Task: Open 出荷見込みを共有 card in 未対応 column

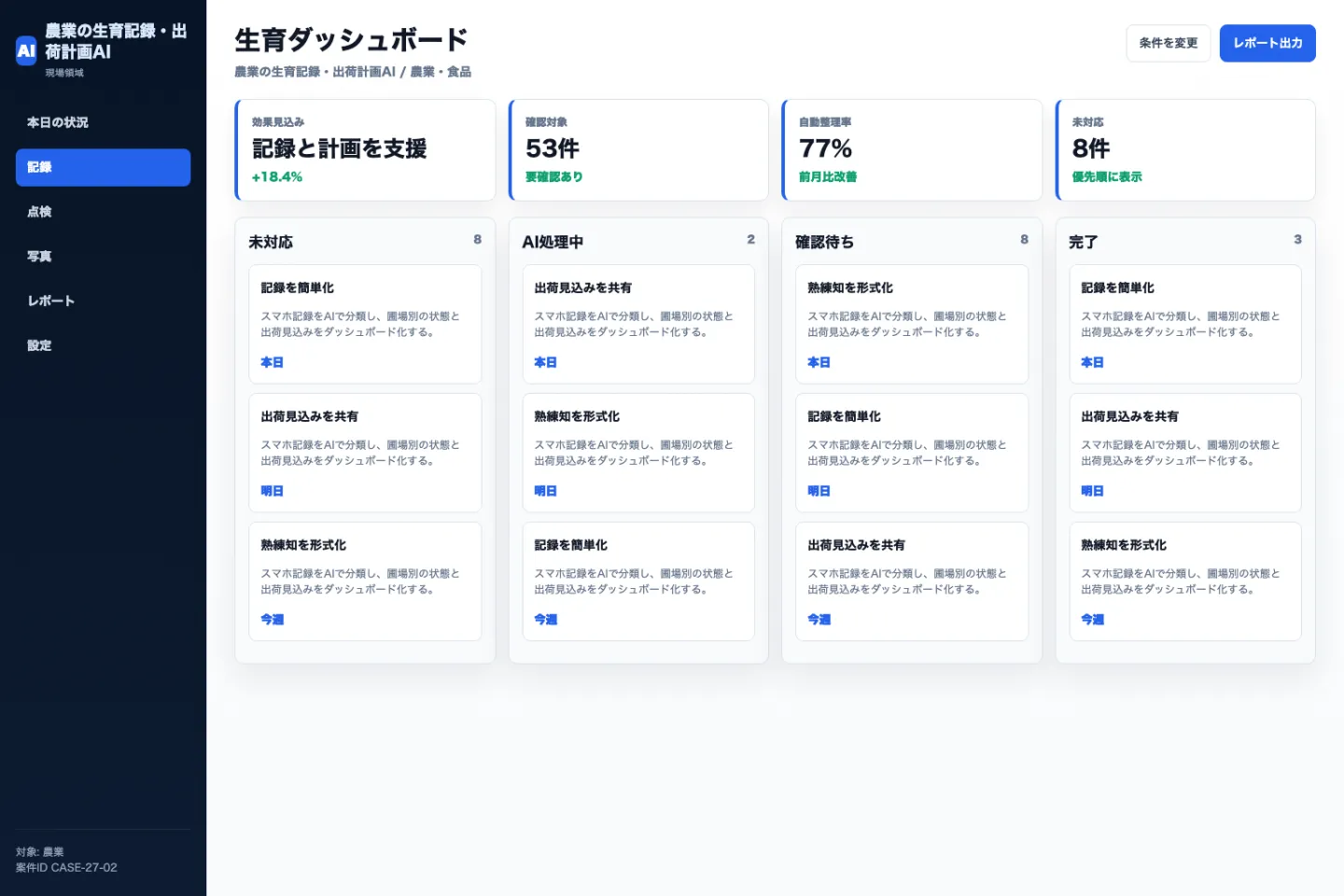Action: 365,453
